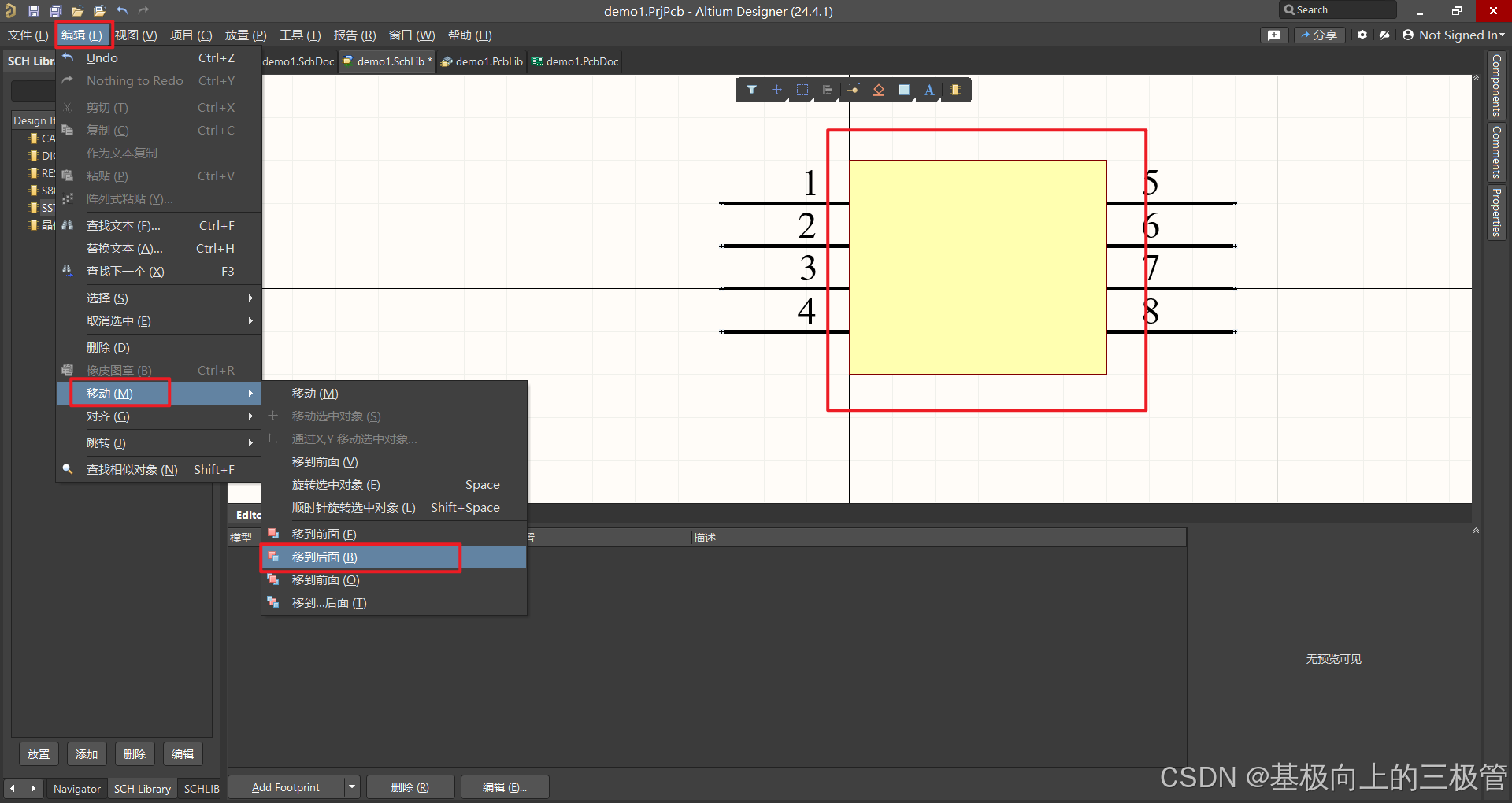This screenshot has width=1512, height=803.
Task: Click the 编辑 button in SCH Library
Action: tap(183, 754)
